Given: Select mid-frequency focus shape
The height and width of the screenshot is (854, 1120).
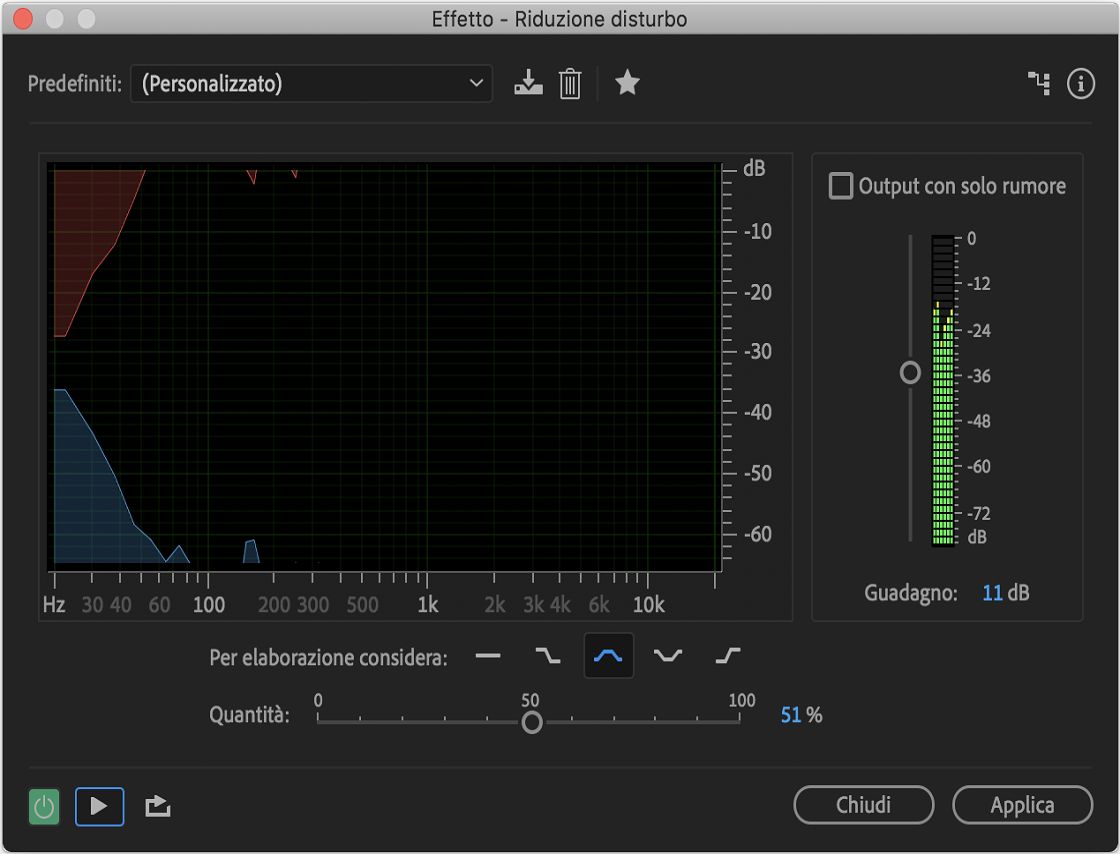Looking at the screenshot, I should 609,655.
